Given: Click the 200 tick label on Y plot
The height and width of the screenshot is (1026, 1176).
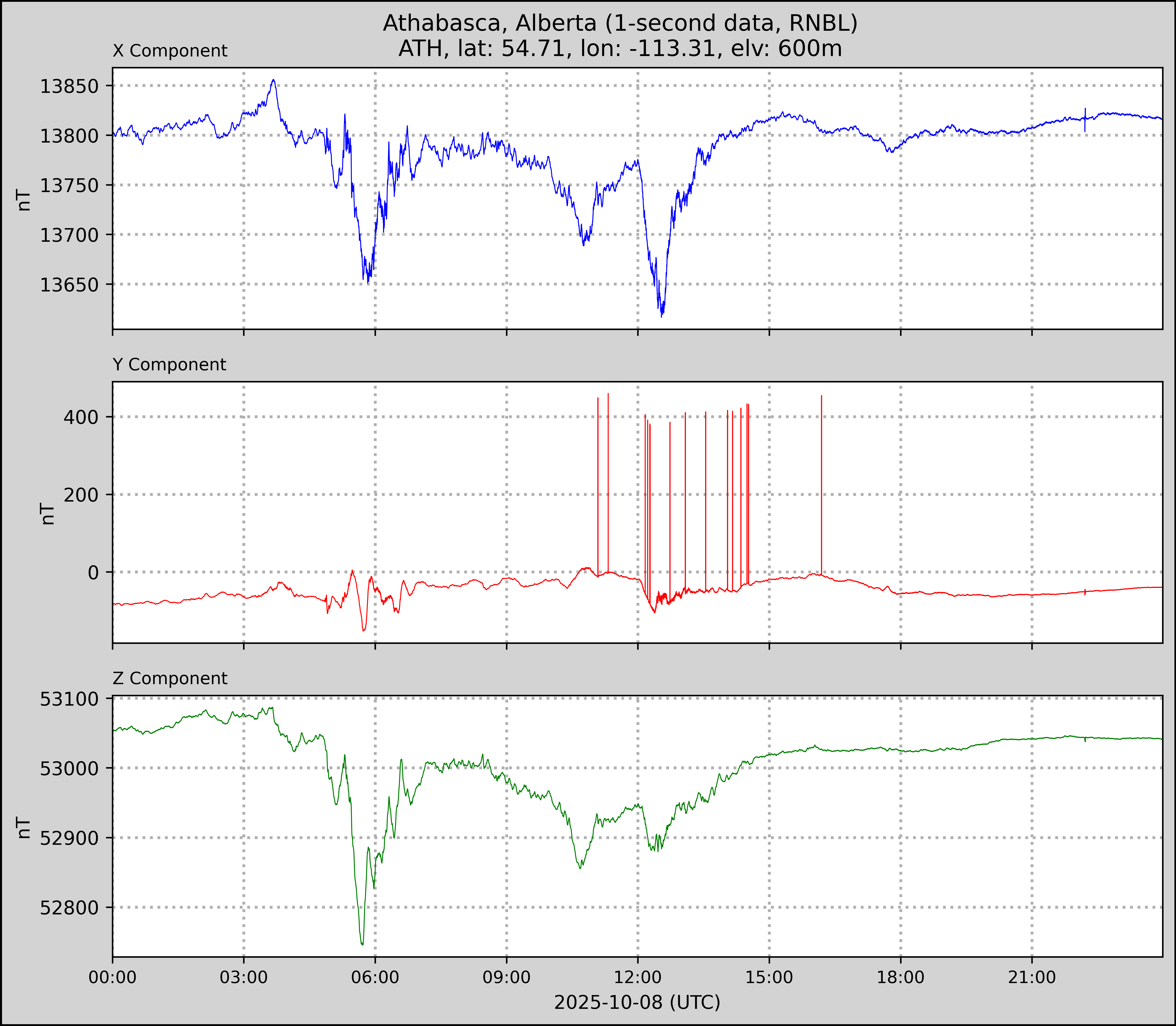Looking at the screenshot, I should point(81,495).
